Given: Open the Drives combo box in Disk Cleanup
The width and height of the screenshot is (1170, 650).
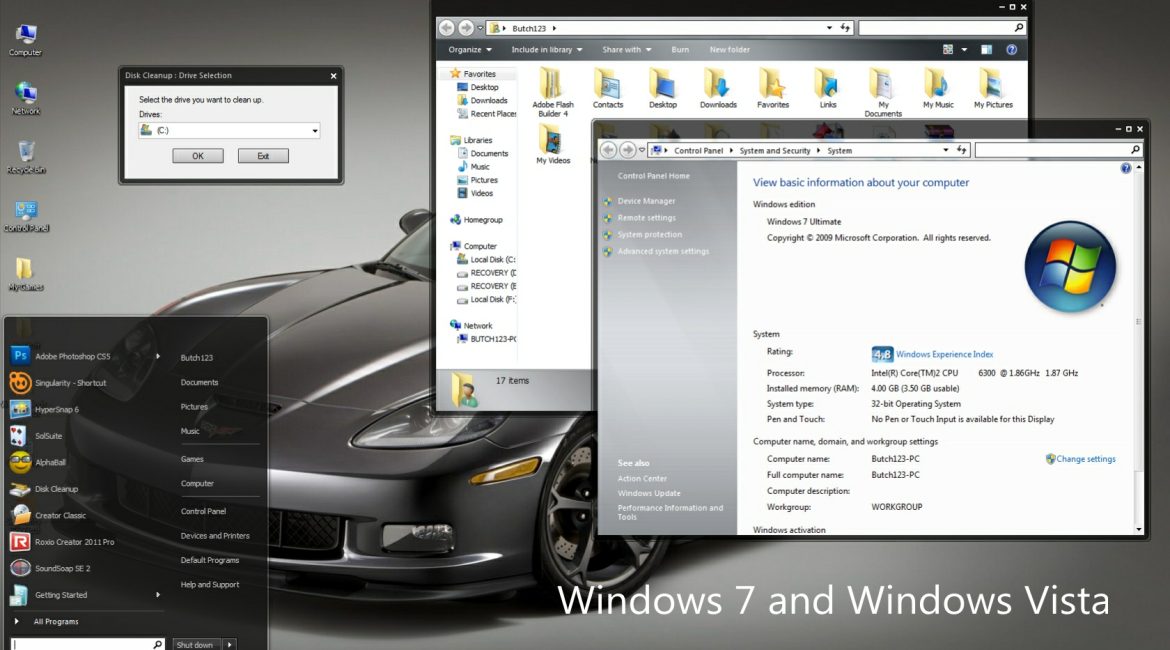Looking at the screenshot, I should 229,130.
